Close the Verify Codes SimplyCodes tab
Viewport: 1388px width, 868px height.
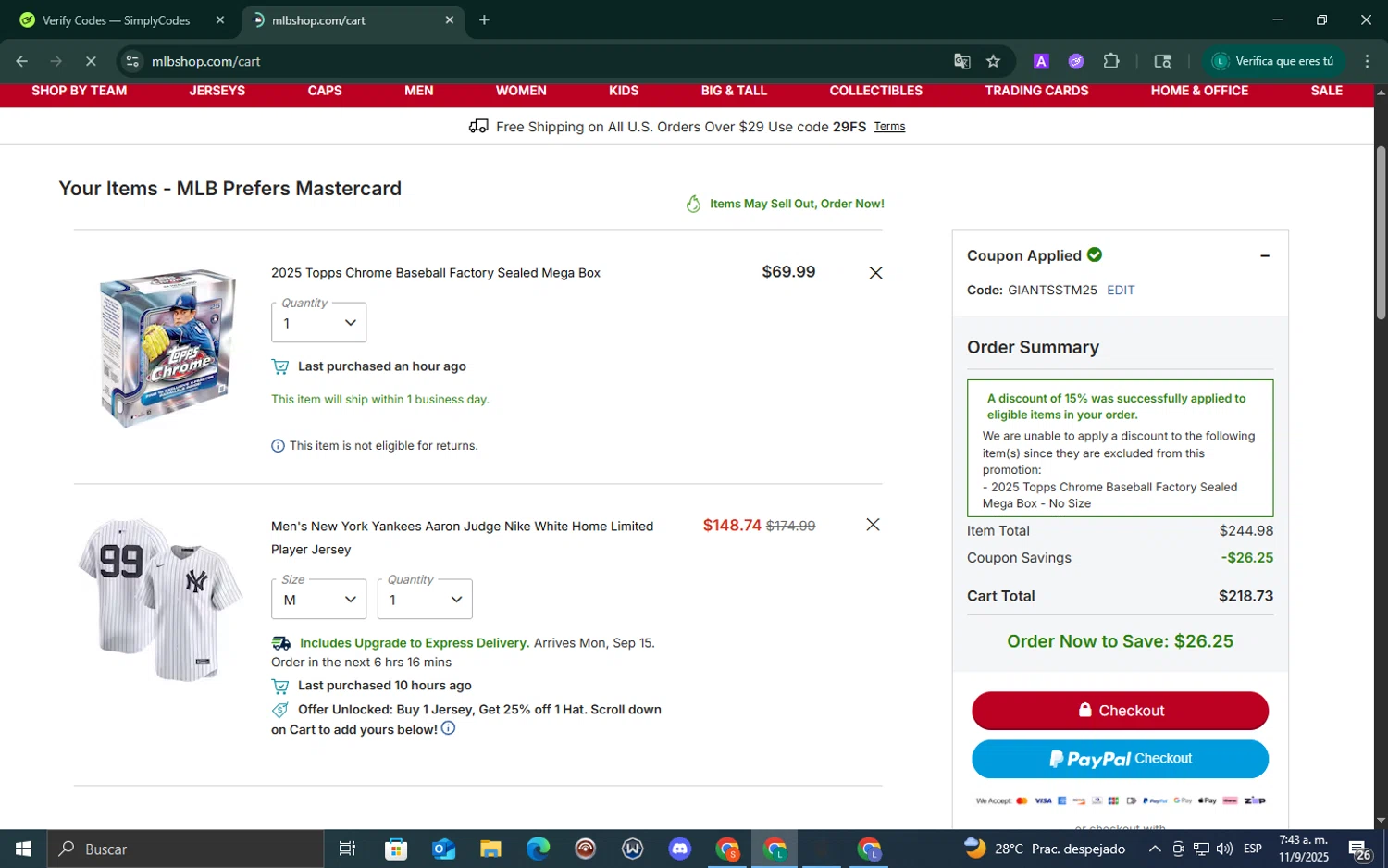click(220, 19)
